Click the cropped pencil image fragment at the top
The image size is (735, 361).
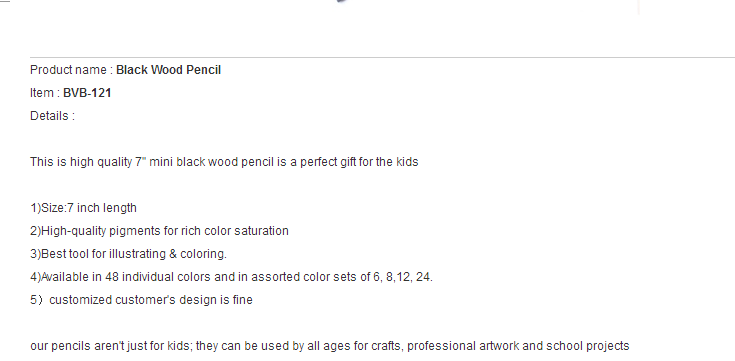tap(342, 1)
